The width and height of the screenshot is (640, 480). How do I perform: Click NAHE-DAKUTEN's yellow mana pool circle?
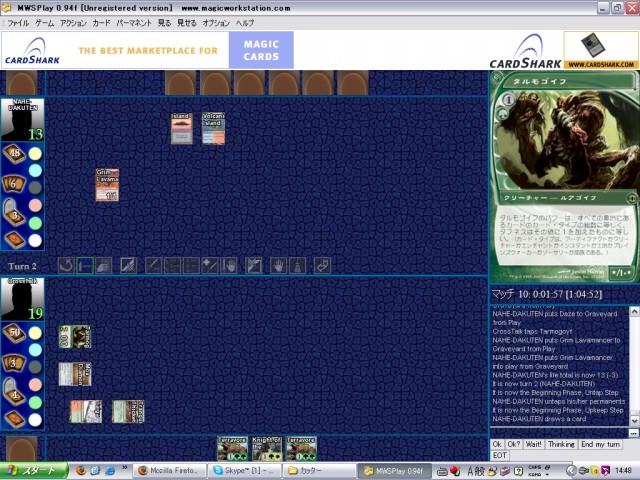click(36, 154)
